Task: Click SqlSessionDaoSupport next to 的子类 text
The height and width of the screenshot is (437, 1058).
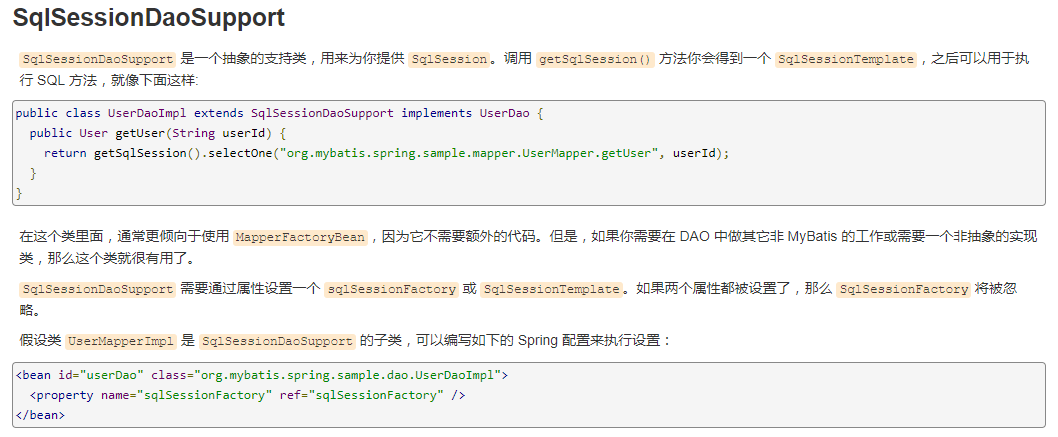Action: pos(277,341)
